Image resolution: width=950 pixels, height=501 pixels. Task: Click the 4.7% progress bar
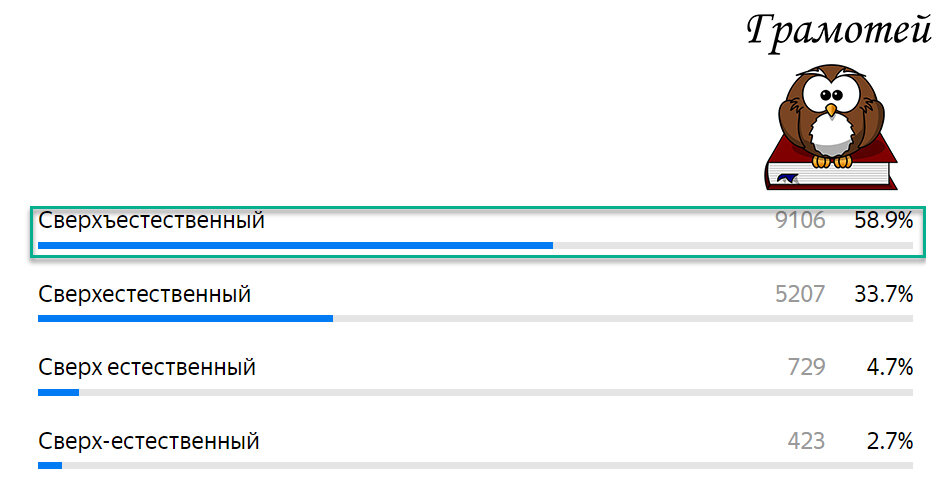(475, 392)
